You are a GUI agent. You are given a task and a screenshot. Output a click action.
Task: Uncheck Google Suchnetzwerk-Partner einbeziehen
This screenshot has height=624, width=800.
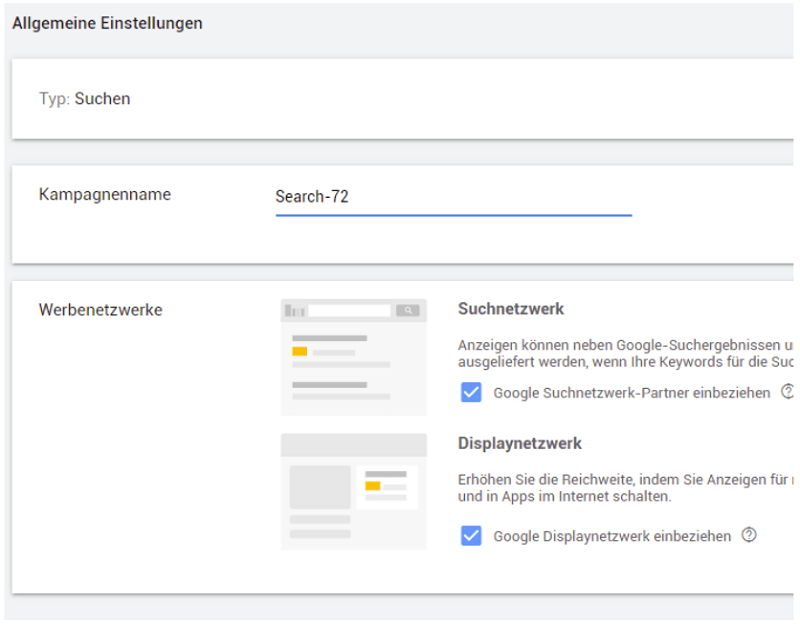point(470,392)
